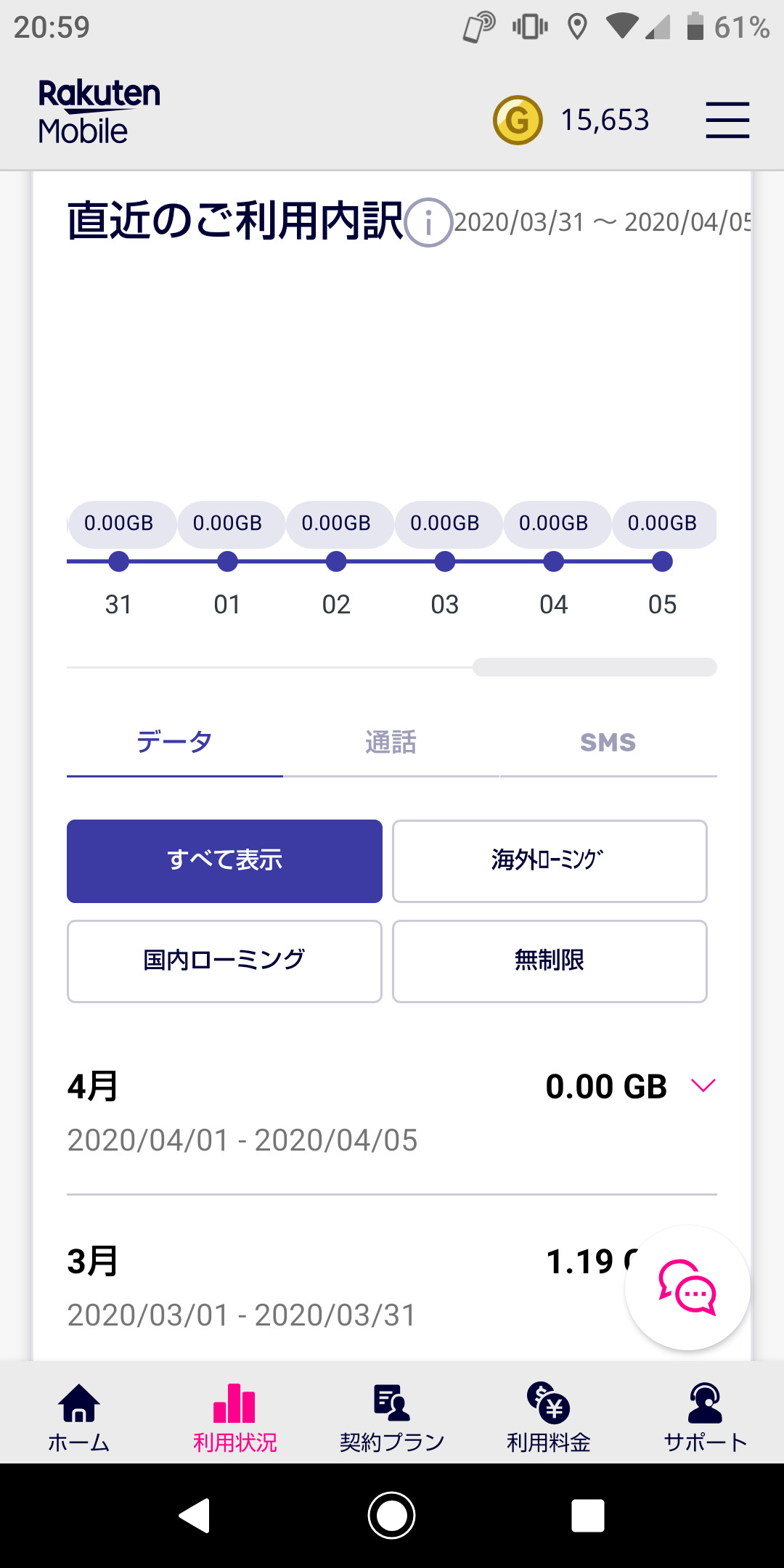Open サポート in bottom navigation
Image resolution: width=784 pixels, height=1568 pixels.
tap(705, 1417)
